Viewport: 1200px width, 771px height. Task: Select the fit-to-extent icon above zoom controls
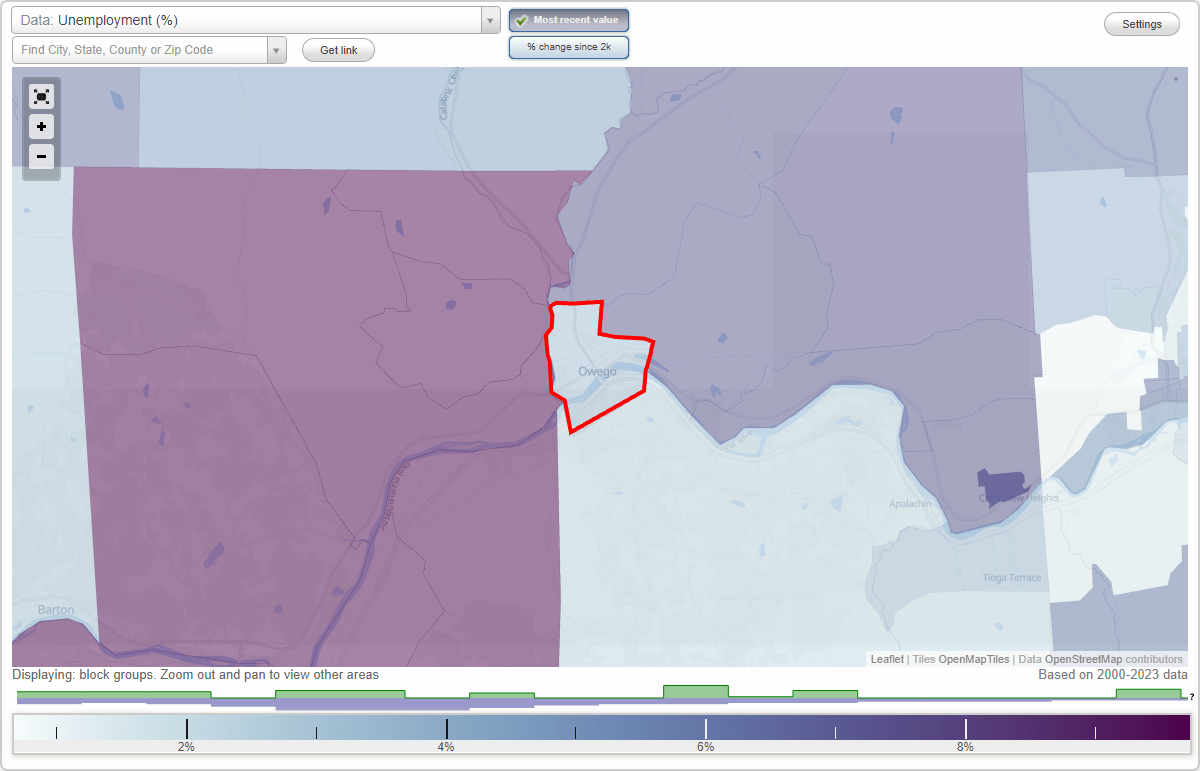click(x=41, y=97)
